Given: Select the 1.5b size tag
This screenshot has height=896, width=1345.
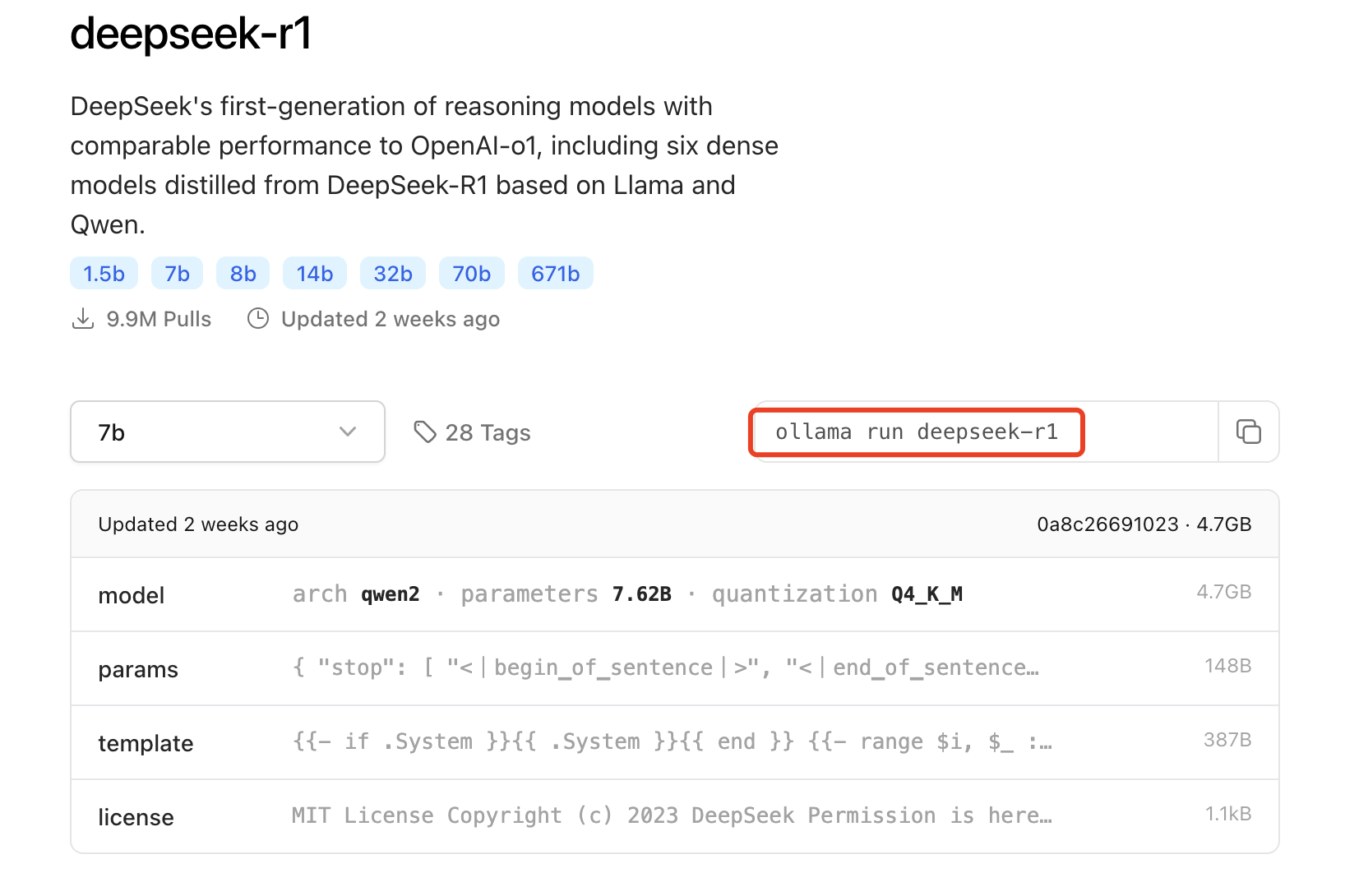Looking at the screenshot, I should [x=104, y=274].
